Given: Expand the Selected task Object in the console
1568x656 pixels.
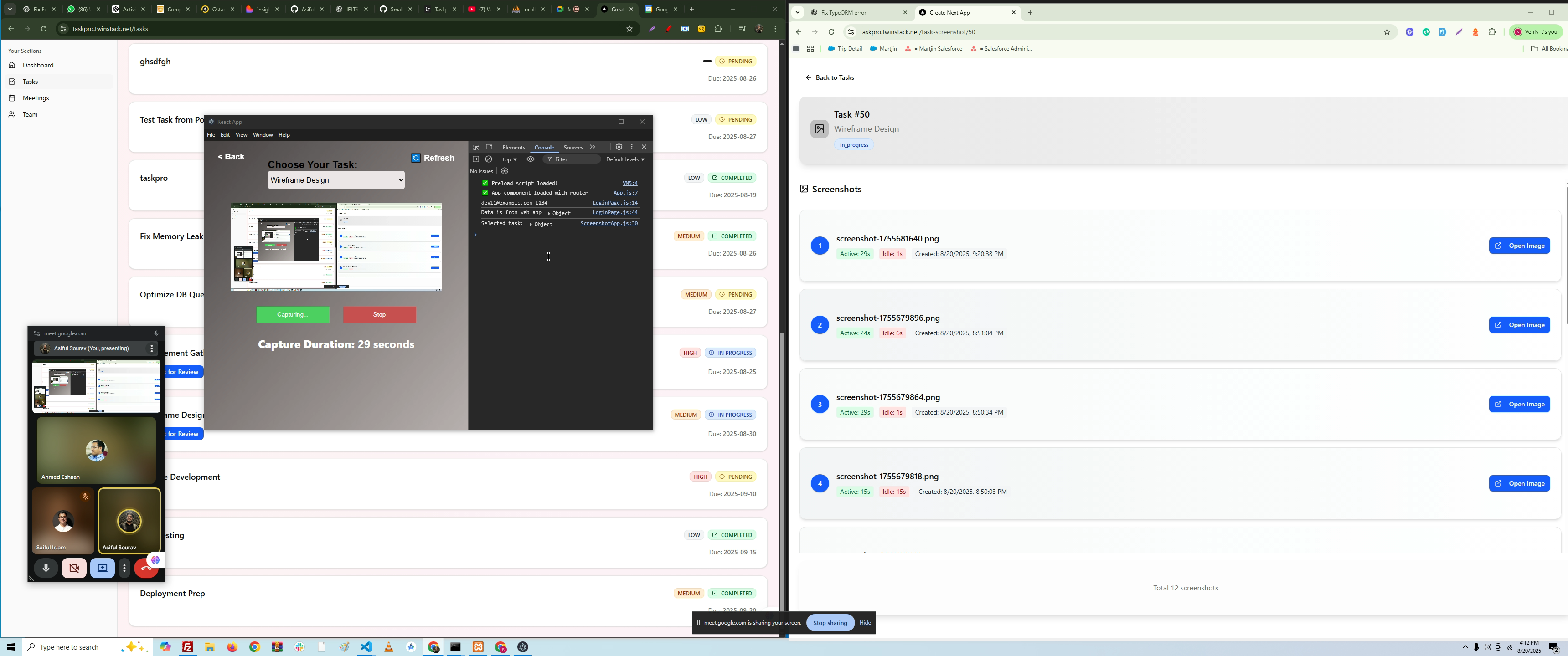Looking at the screenshot, I should (x=531, y=225).
